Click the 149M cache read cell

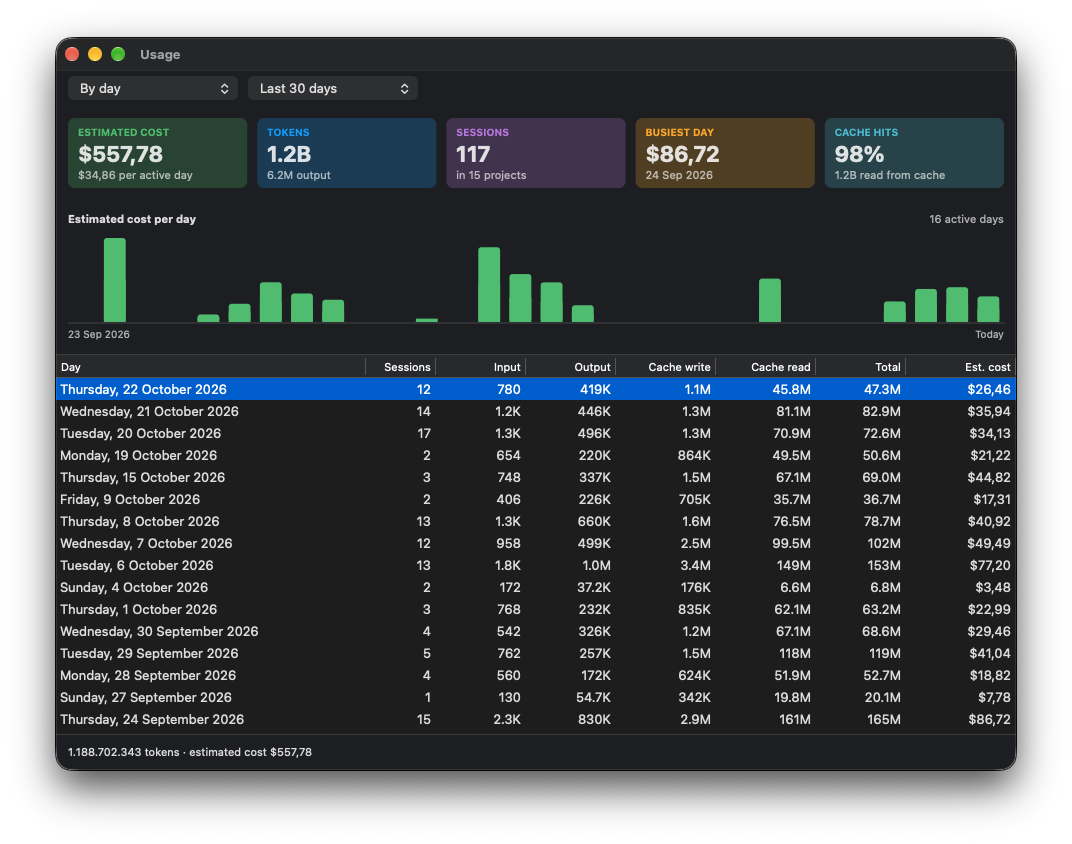pos(794,565)
